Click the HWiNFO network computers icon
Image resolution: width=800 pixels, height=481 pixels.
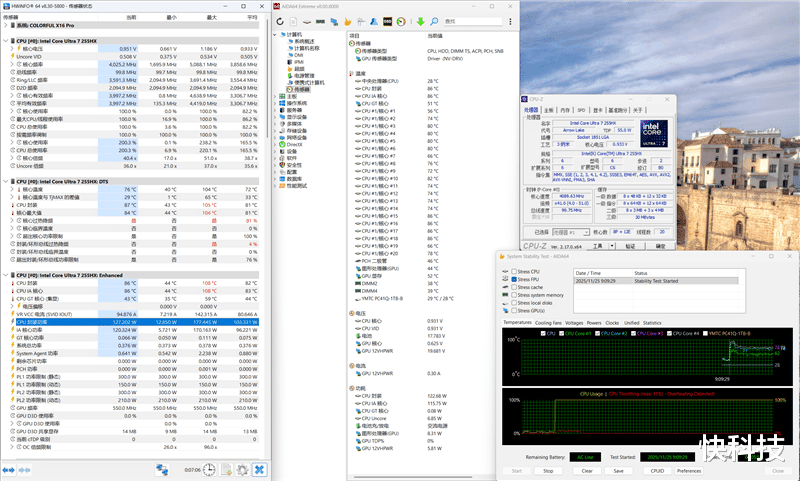[x=161, y=470]
